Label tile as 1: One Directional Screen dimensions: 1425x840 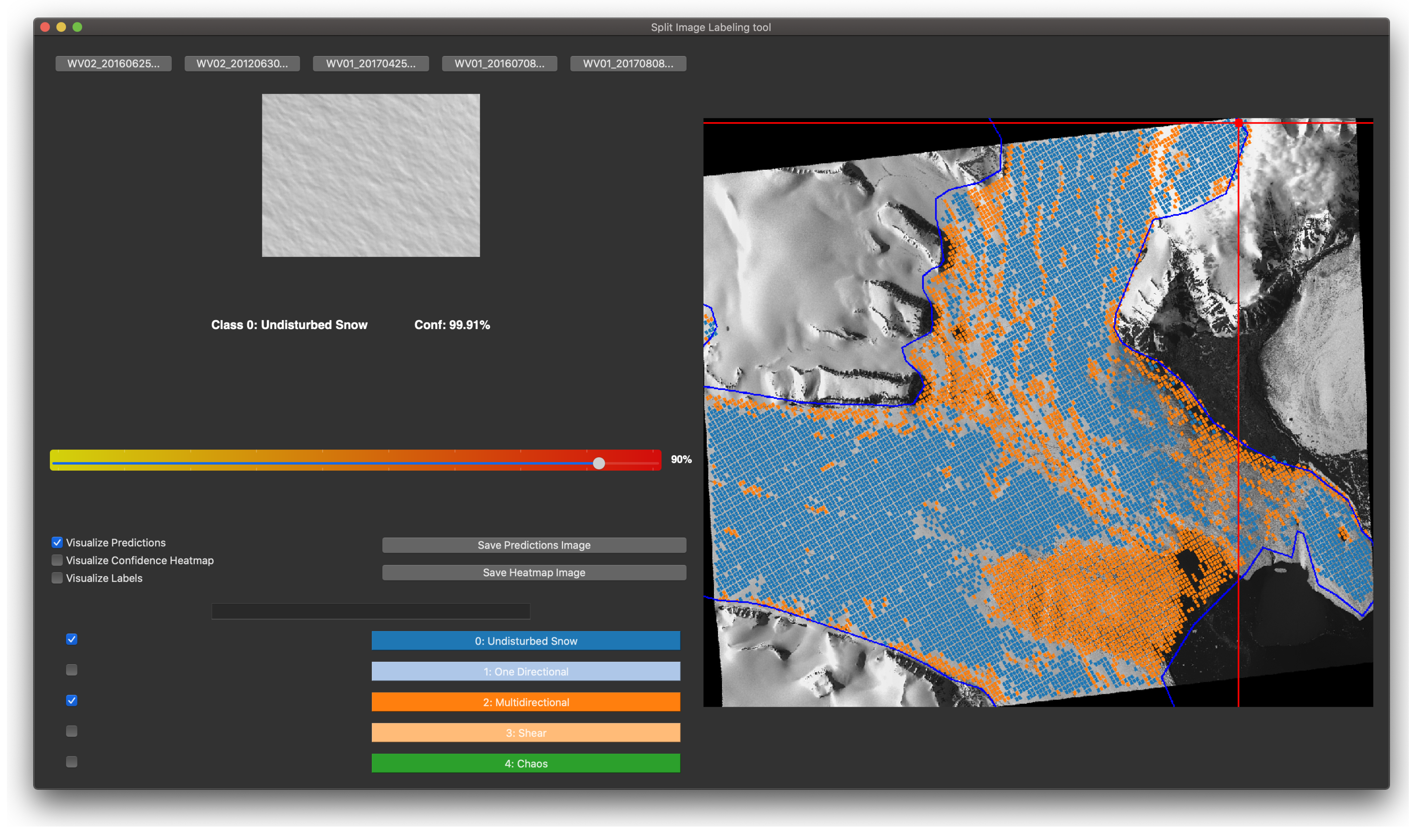click(525, 671)
